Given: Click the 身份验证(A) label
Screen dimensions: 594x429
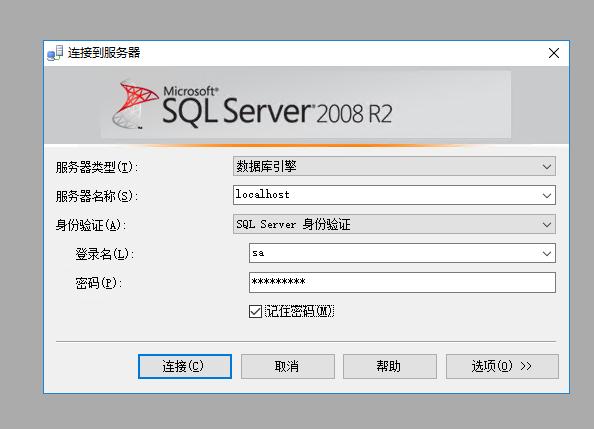Looking at the screenshot, I should pos(91,225).
